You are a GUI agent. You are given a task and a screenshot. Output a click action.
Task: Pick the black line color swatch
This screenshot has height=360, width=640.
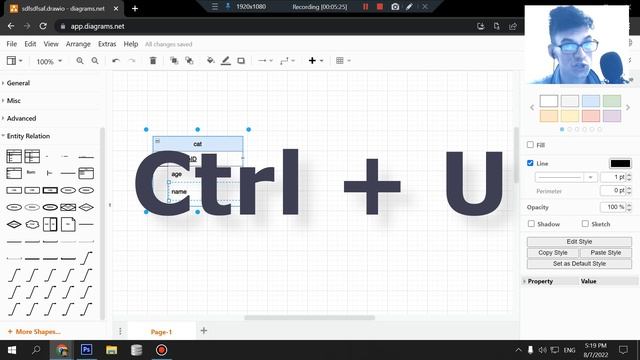[620, 163]
